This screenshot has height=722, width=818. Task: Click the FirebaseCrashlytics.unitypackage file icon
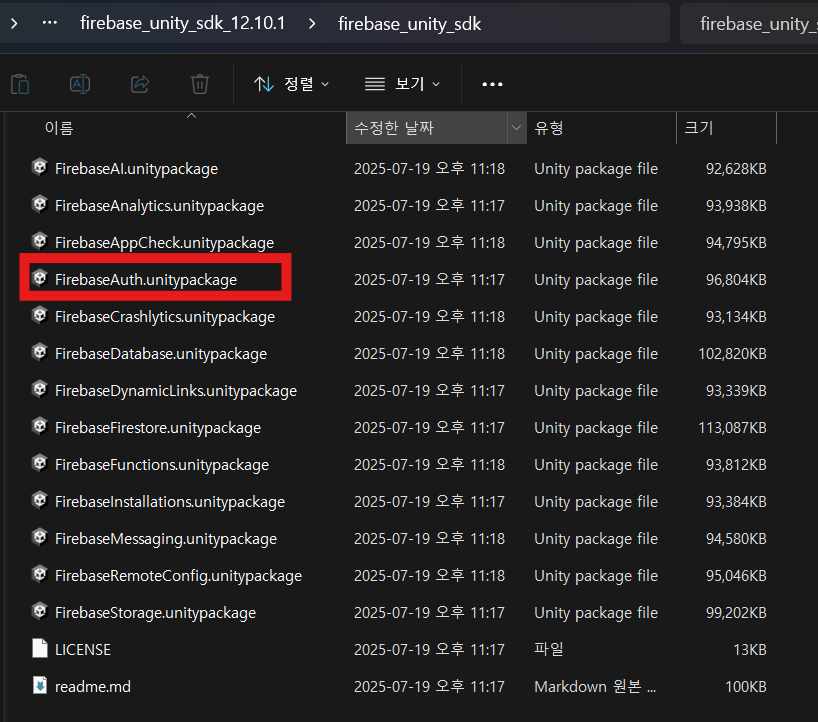click(x=40, y=316)
